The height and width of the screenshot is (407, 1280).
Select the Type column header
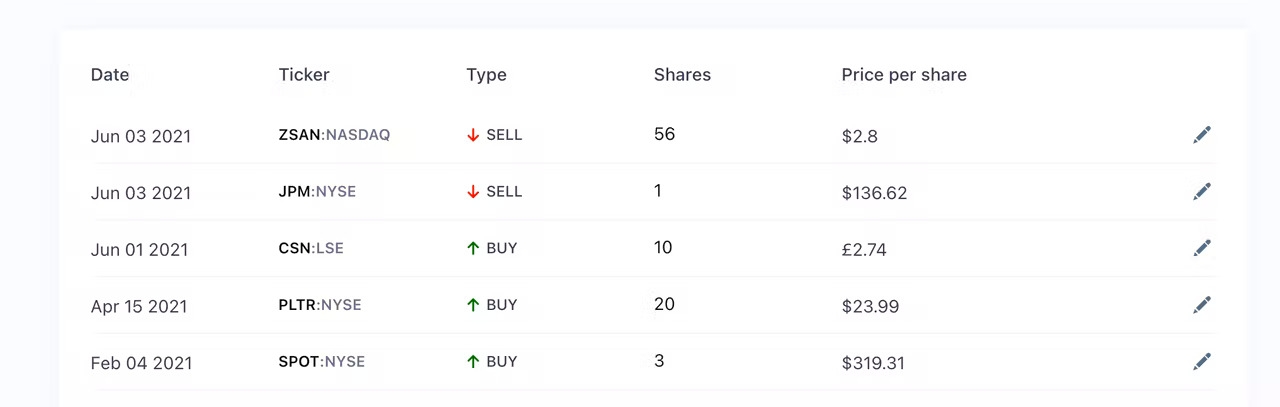(486, 75)
